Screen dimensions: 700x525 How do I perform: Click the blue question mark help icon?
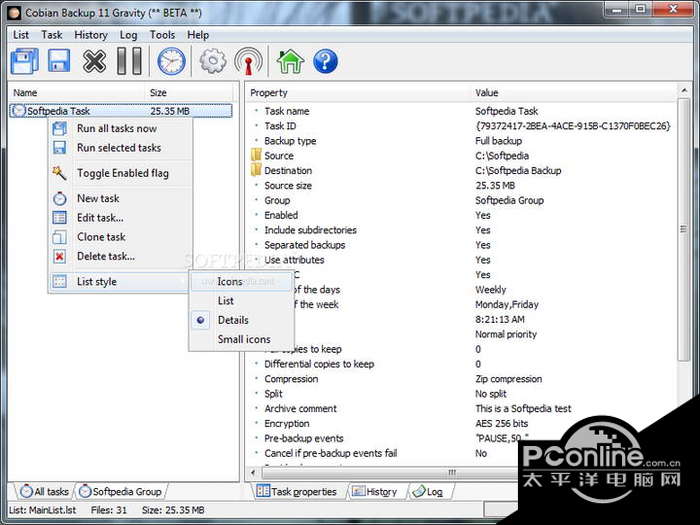click(x=325, y=62)
